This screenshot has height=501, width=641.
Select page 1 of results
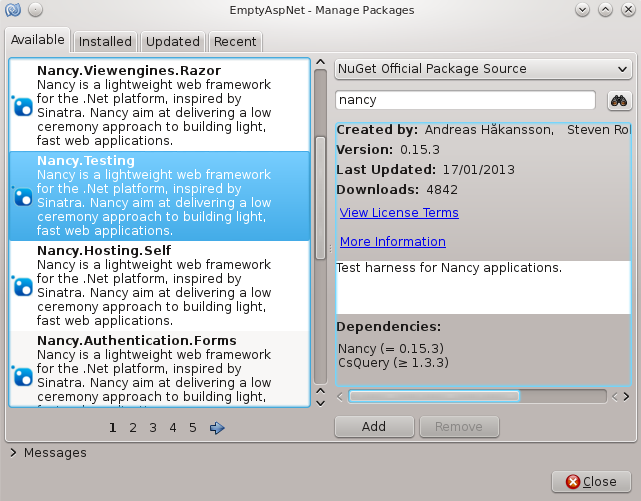point(113,428)
